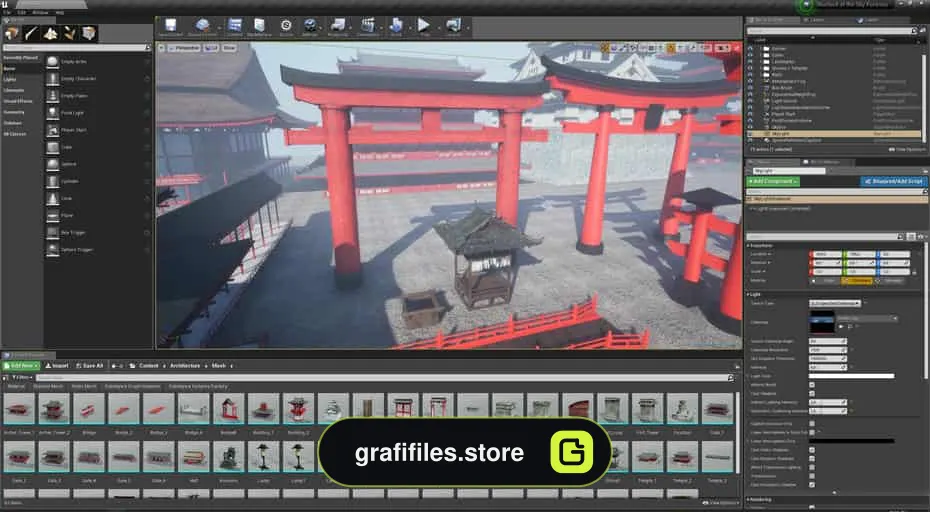The image size is (930, 512).
Task: Click the Launch toolbar icon
Action: tap(454, 27)
